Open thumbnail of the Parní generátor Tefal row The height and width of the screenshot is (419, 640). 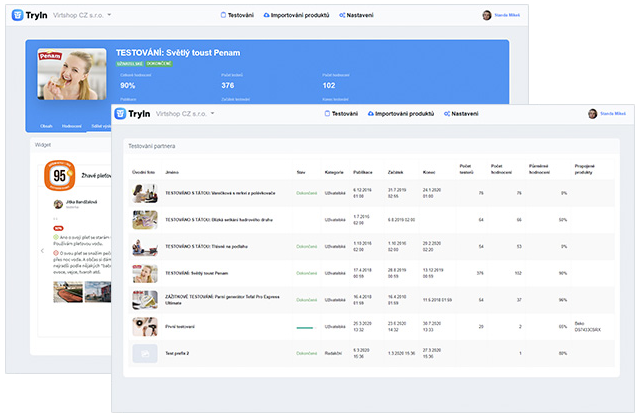pos(145,300)
